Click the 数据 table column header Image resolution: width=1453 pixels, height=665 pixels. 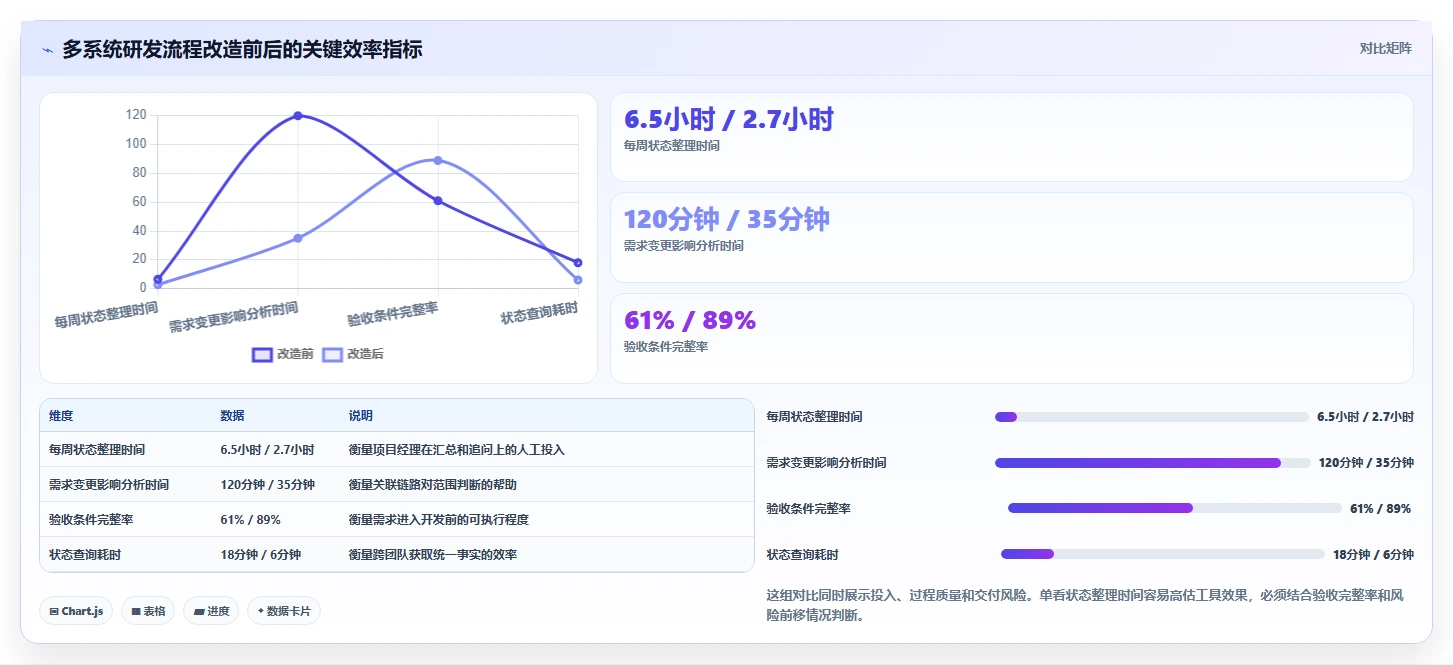[233, 416]
